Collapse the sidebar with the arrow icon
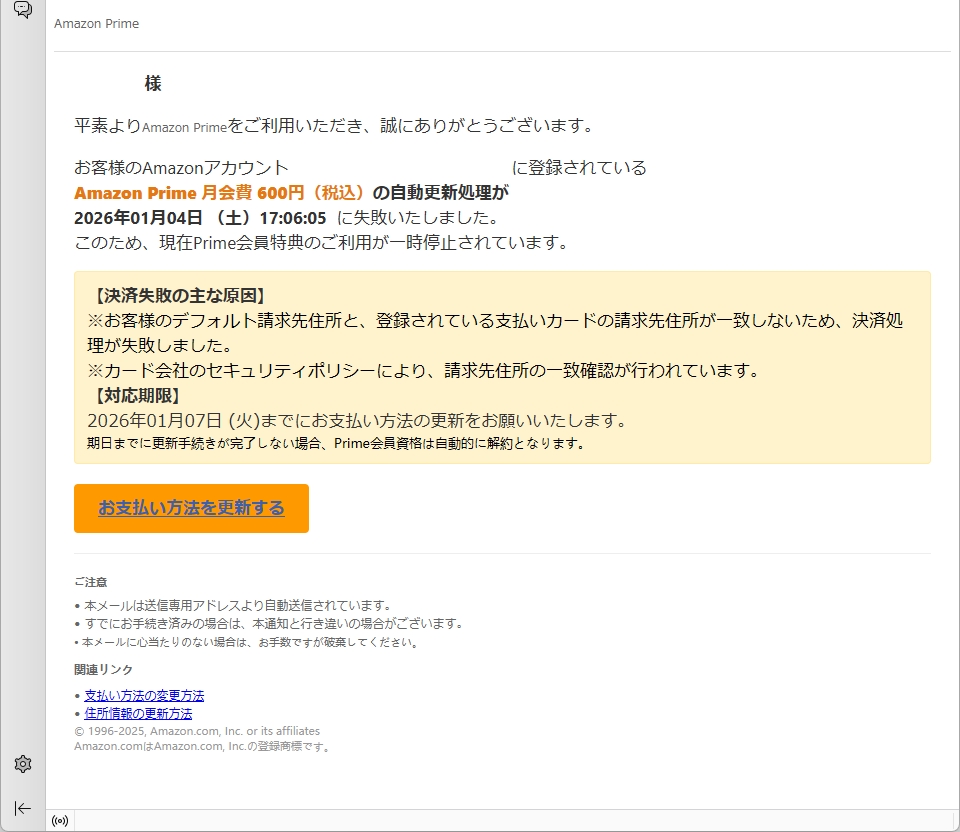The image size is (960, 832). point(23,808)
